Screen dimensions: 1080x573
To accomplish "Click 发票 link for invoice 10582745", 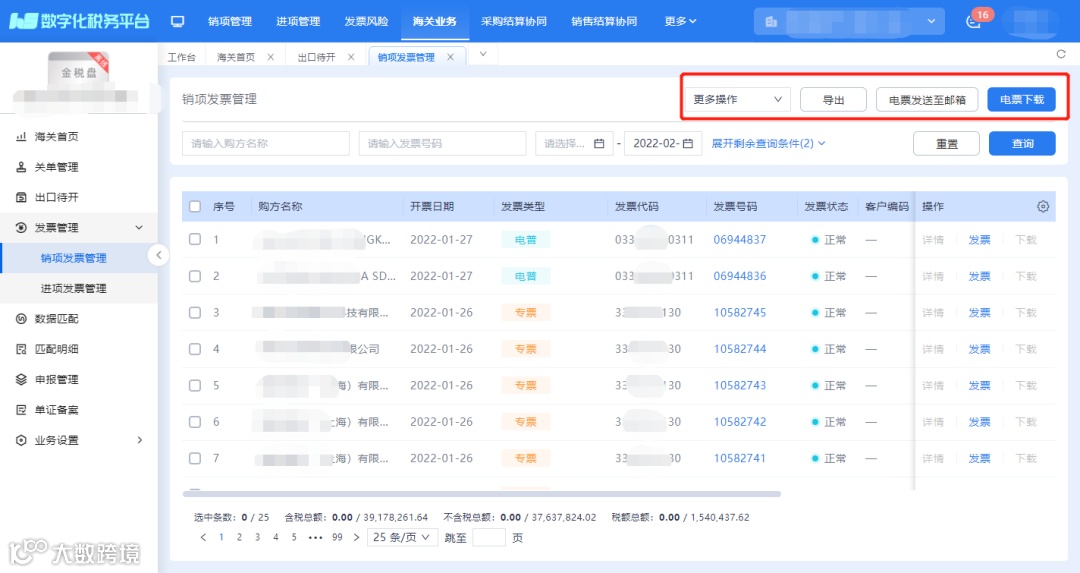I will [979, 312].
